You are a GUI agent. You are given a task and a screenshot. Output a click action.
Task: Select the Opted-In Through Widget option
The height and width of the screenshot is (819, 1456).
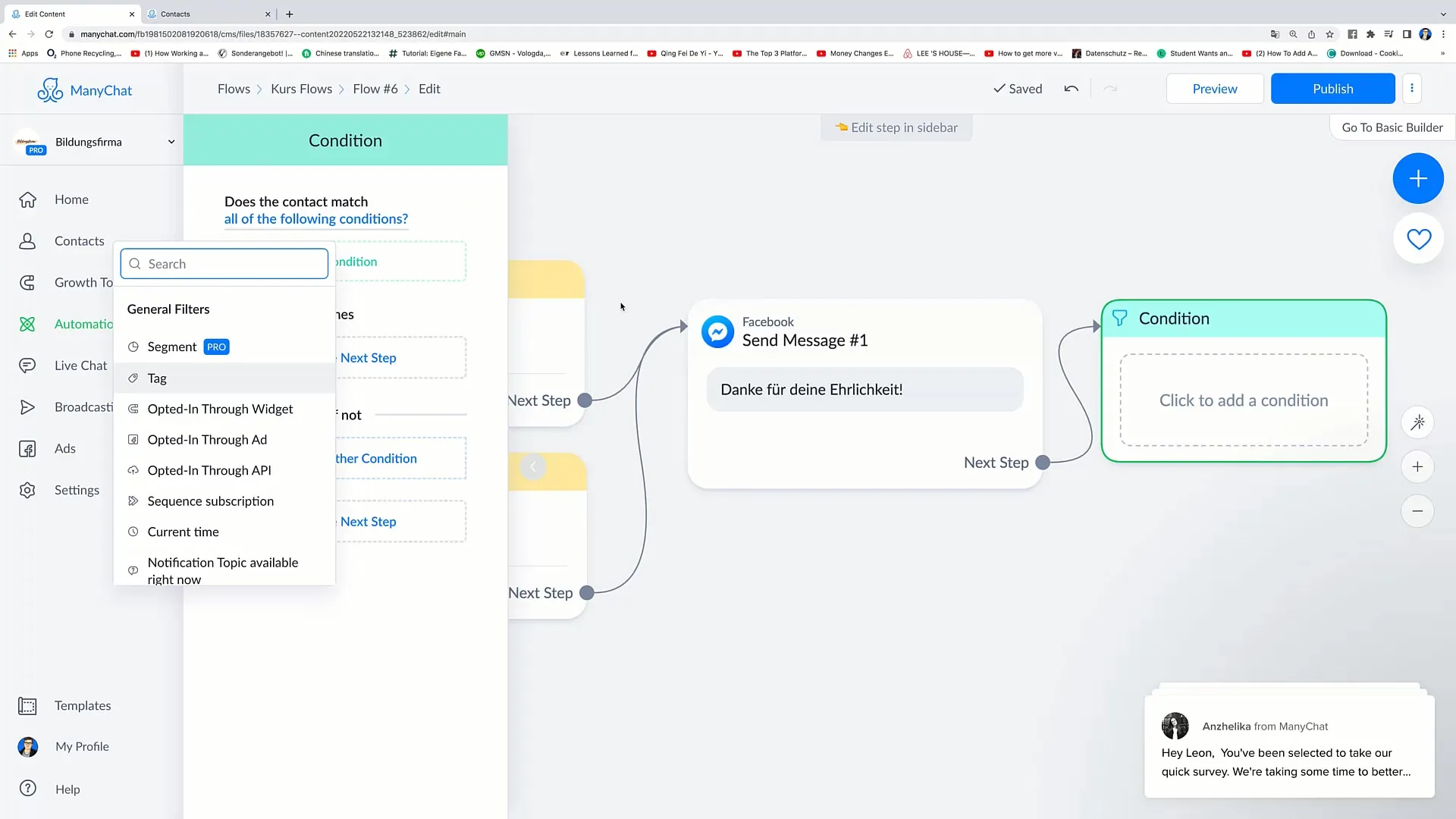click(220, 408)
